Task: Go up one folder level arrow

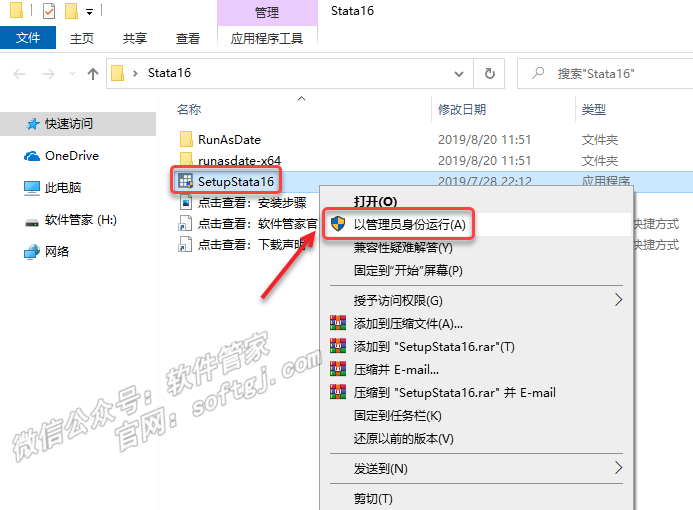Action: click(x=93, y=73)
